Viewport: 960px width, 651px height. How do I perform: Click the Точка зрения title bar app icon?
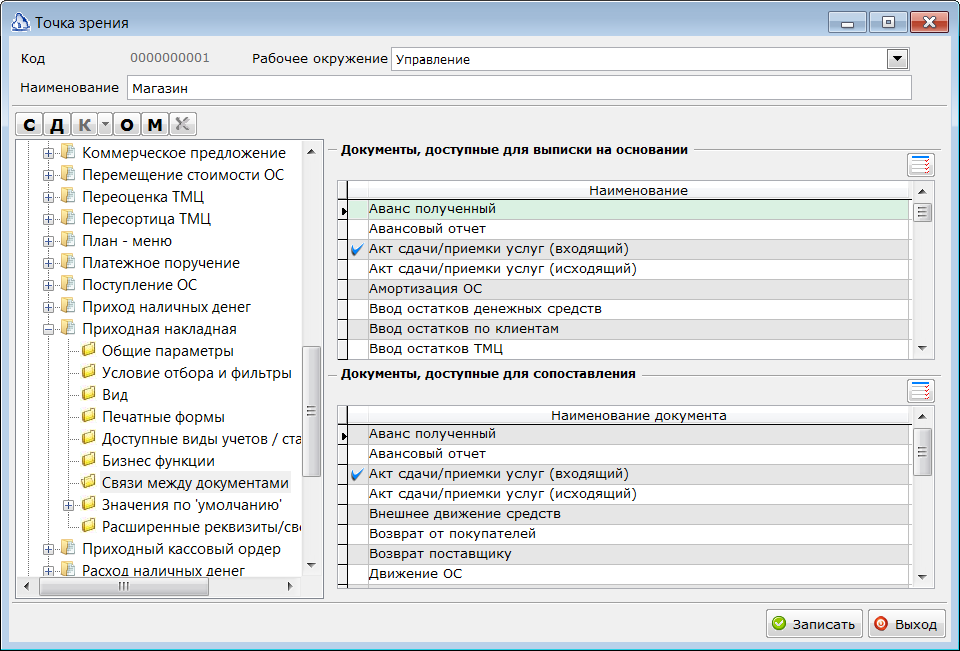tap(20, 23)
